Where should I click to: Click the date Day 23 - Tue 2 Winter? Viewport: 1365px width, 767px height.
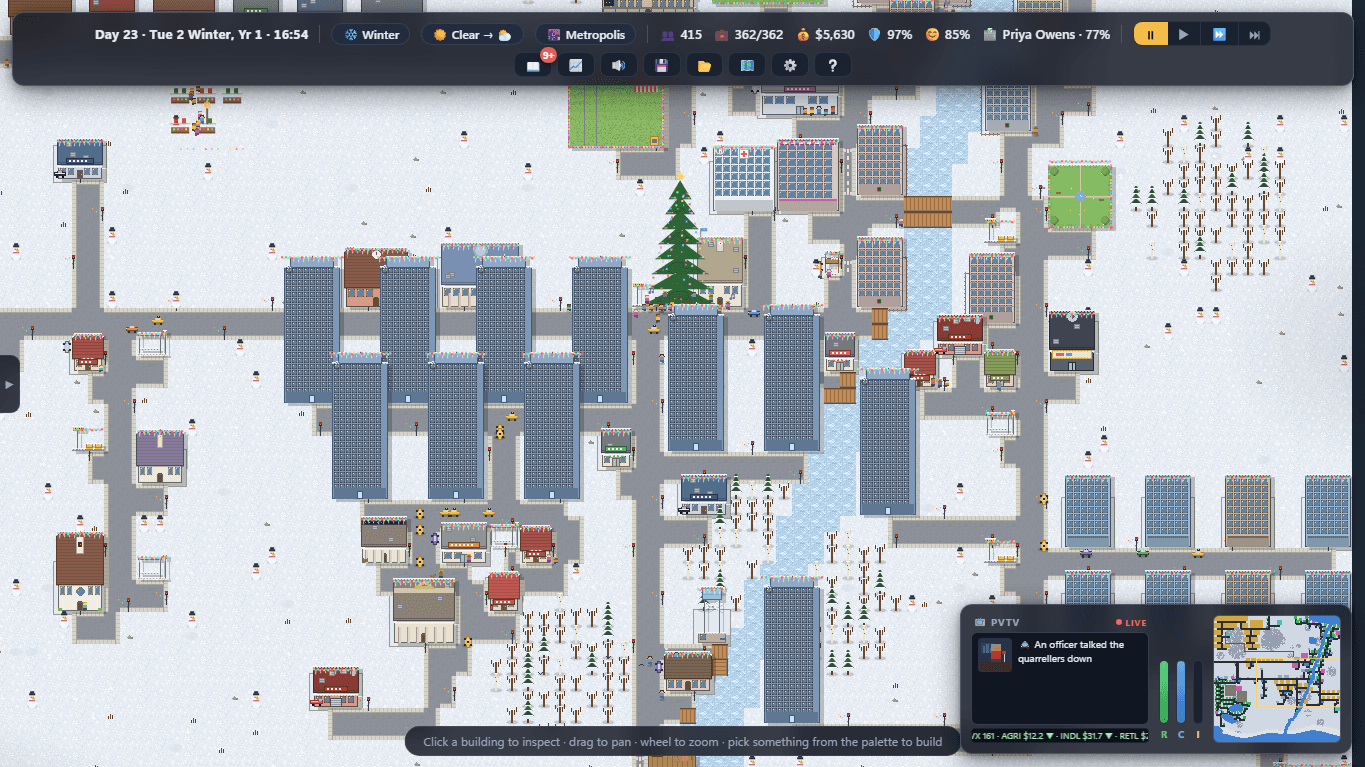(201, 34)
